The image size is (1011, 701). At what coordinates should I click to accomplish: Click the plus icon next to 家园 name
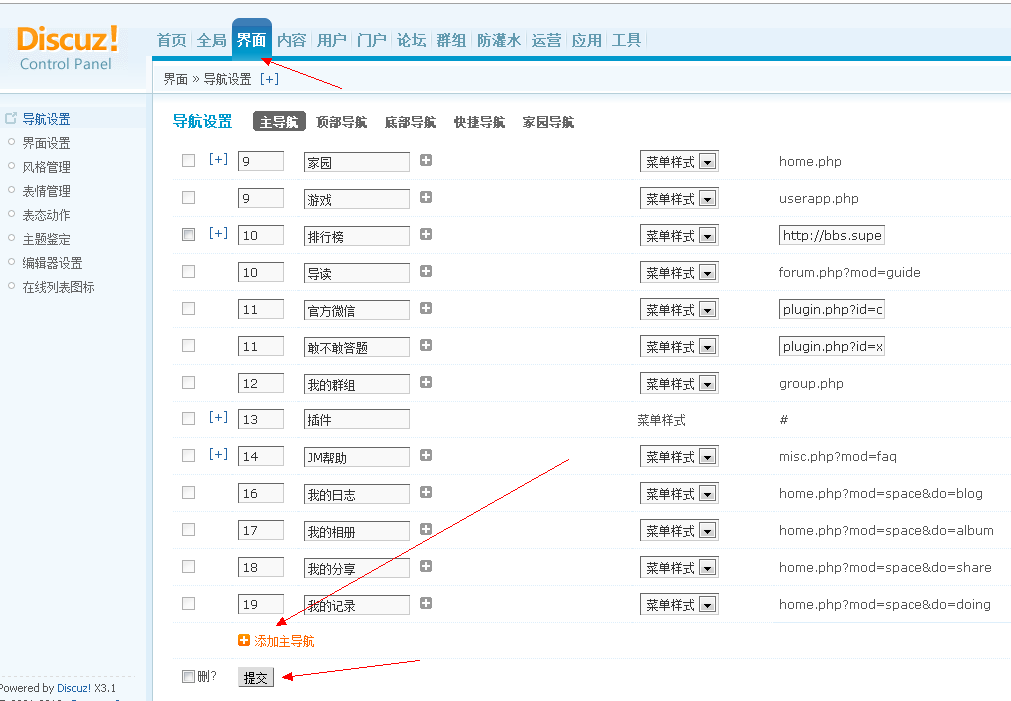click(x=426, y=160)
